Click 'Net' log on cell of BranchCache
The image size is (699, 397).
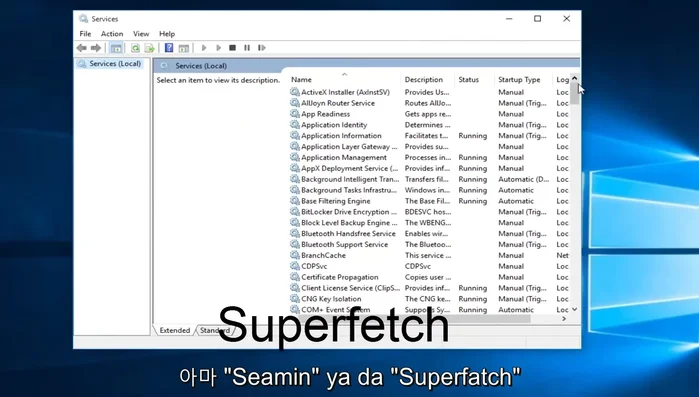pos(562,255)
